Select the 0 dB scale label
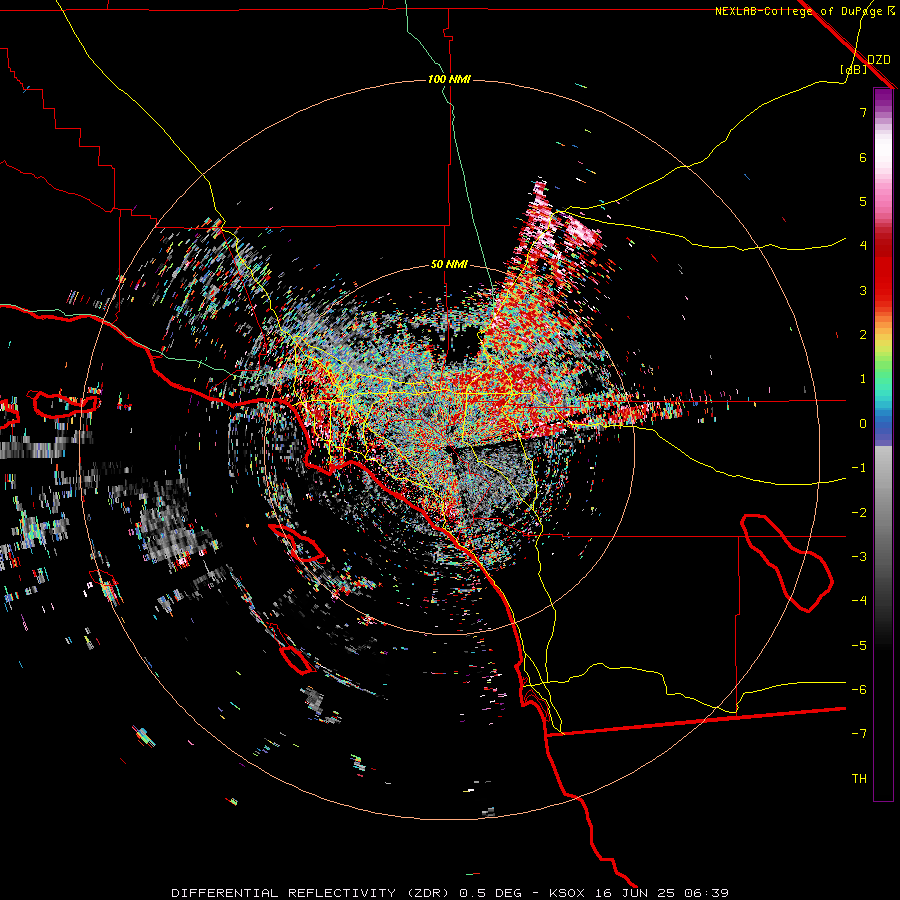900x900 pixels. click(863, 424)
